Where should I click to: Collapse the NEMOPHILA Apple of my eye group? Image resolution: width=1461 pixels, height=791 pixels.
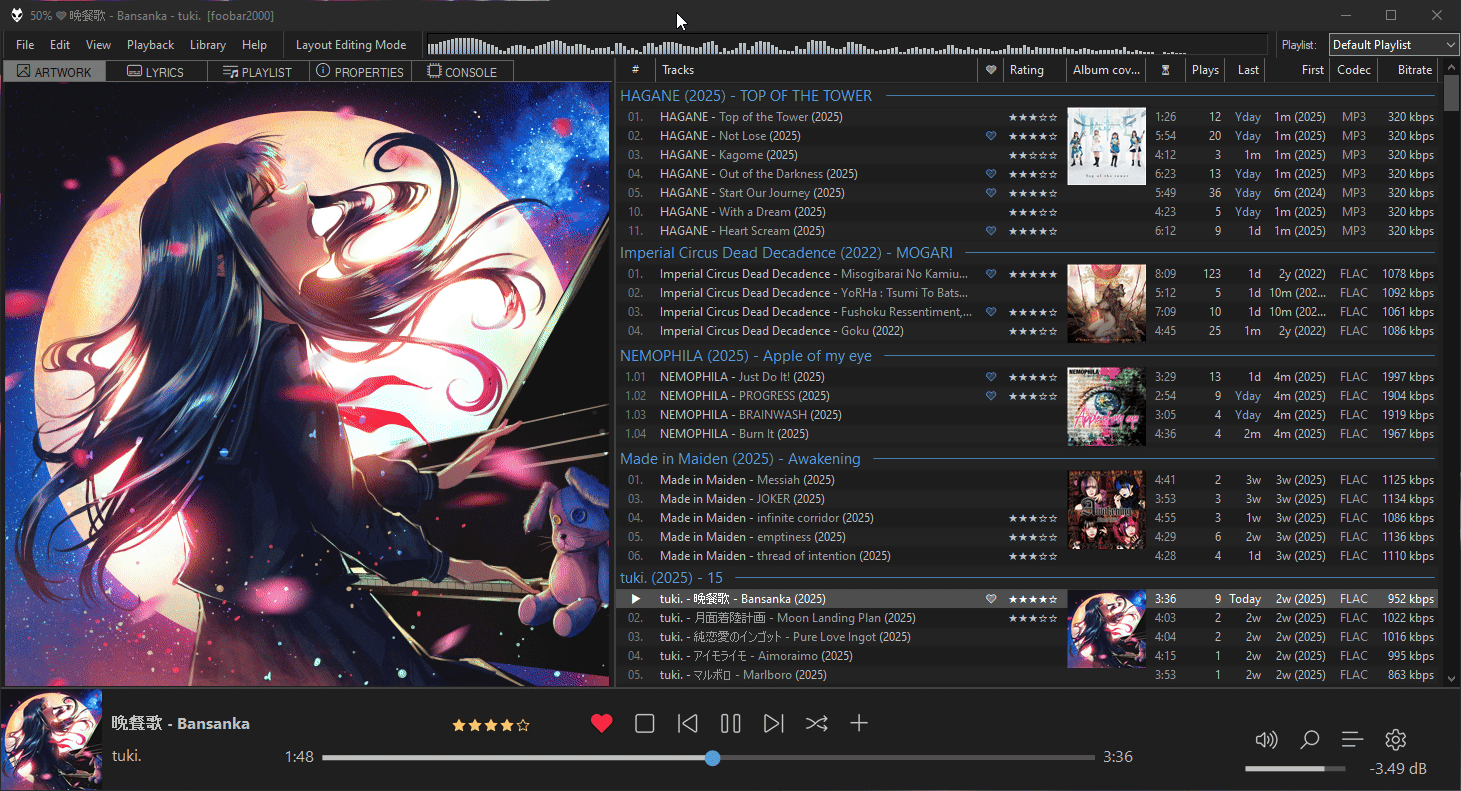coord(746,356)
